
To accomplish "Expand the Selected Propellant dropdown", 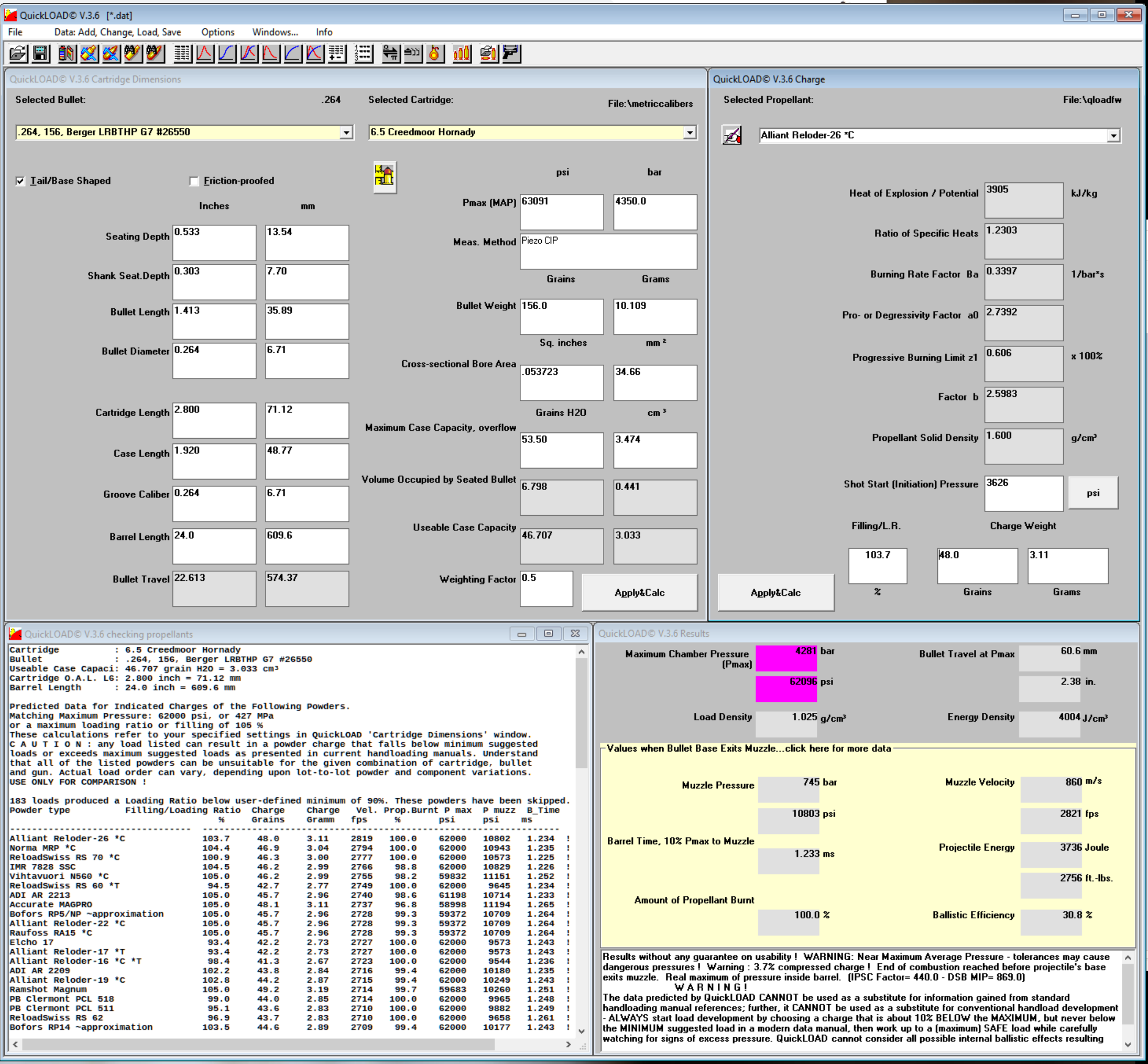I will (x=1113, y=136).
